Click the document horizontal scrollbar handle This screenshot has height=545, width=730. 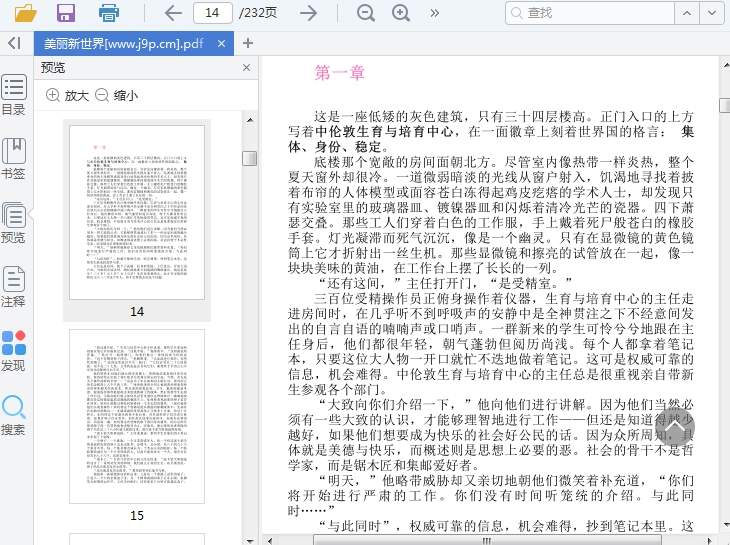pyautogui.click(x=487, y=540)
